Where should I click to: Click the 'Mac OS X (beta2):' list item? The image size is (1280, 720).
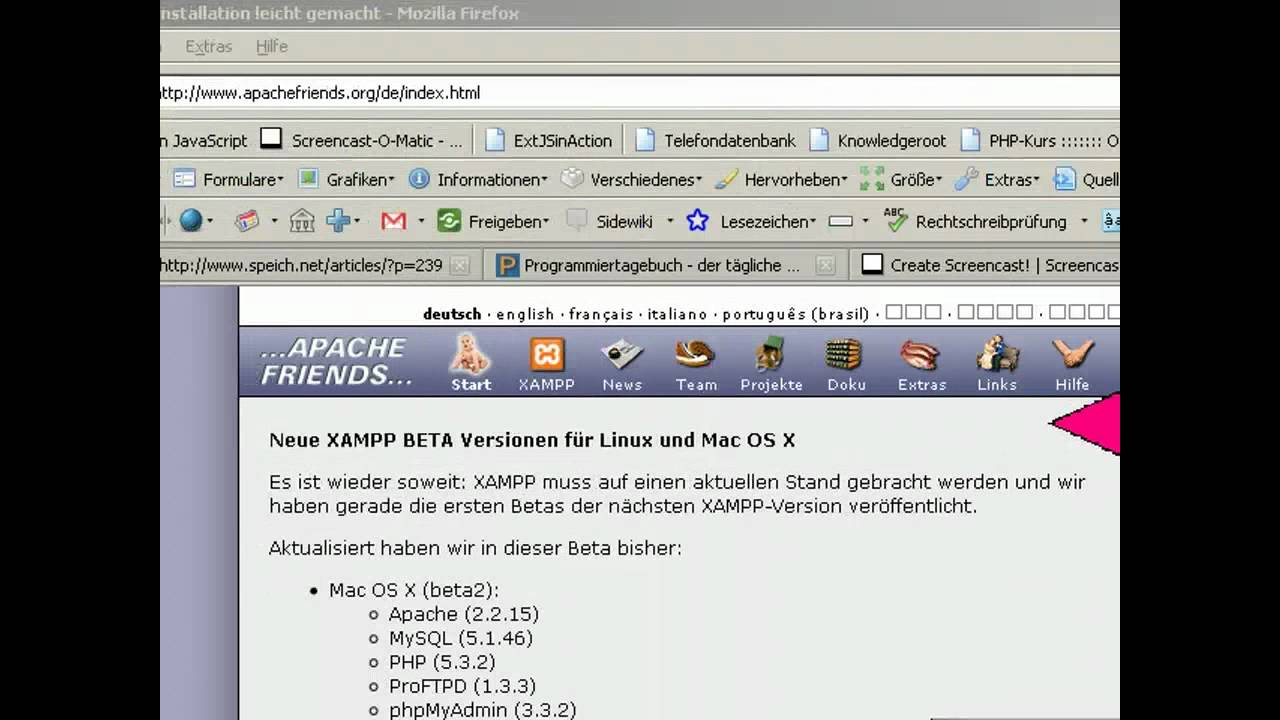click(x=414, y=590)
